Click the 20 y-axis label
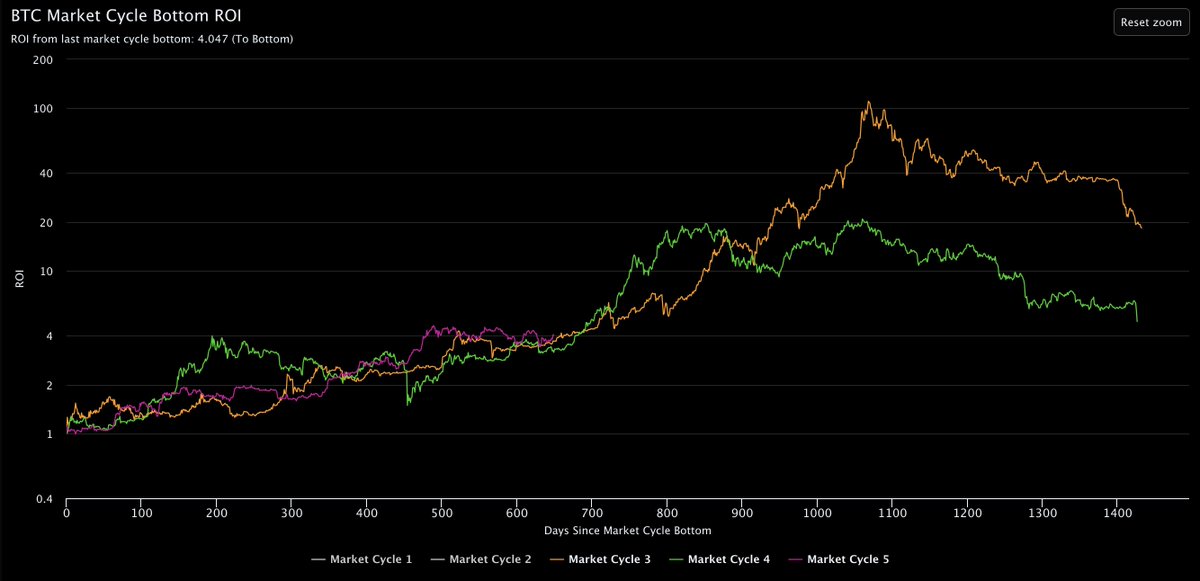 pos(47,222)
